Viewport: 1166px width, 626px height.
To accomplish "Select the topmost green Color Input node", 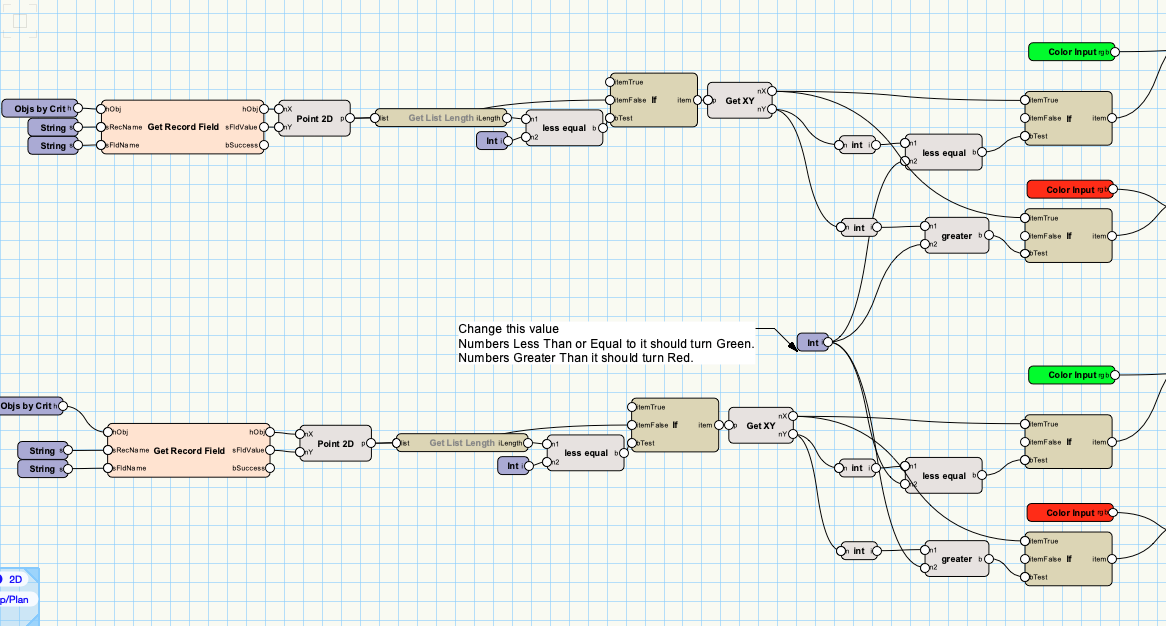I will click(1071, 52).
